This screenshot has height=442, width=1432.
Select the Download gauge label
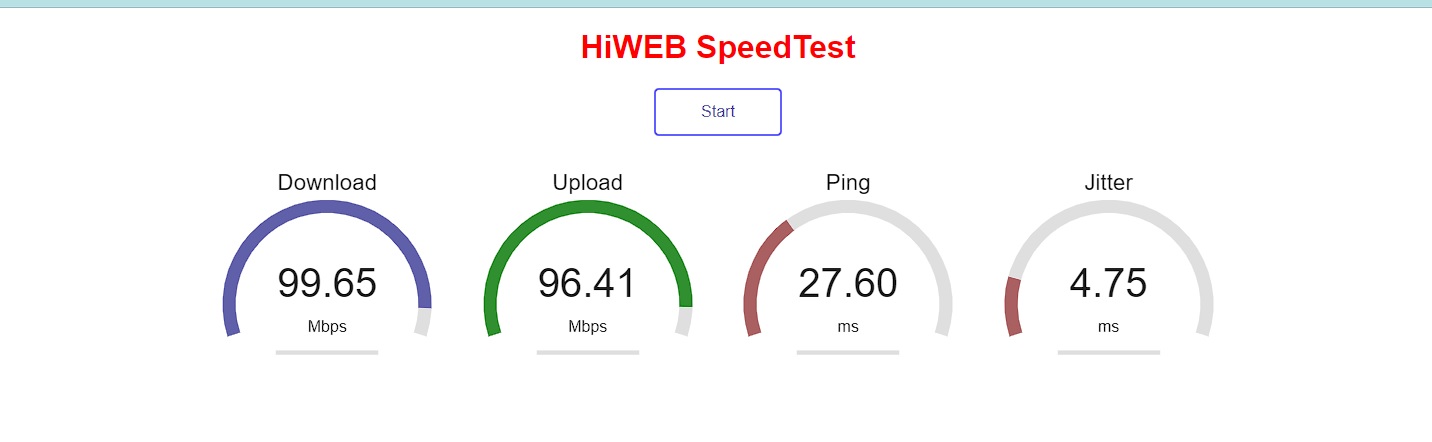[x=327, y=182]
